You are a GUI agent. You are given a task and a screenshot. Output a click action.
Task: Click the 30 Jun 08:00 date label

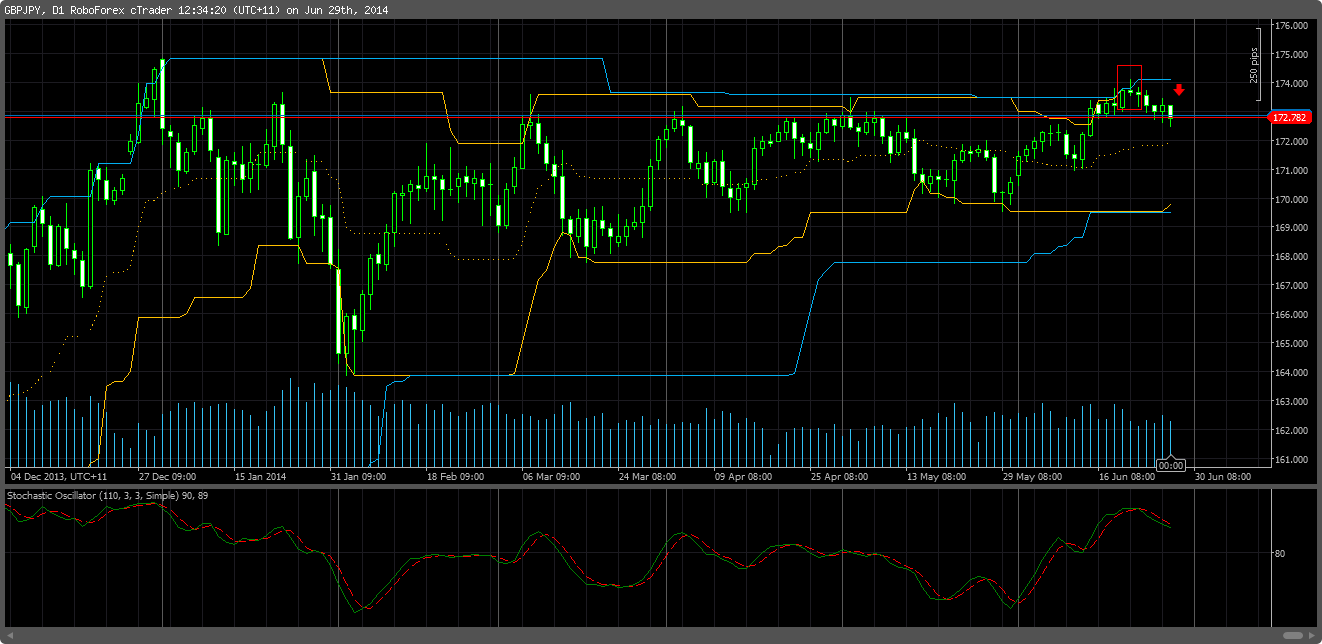coord(1223,476)
